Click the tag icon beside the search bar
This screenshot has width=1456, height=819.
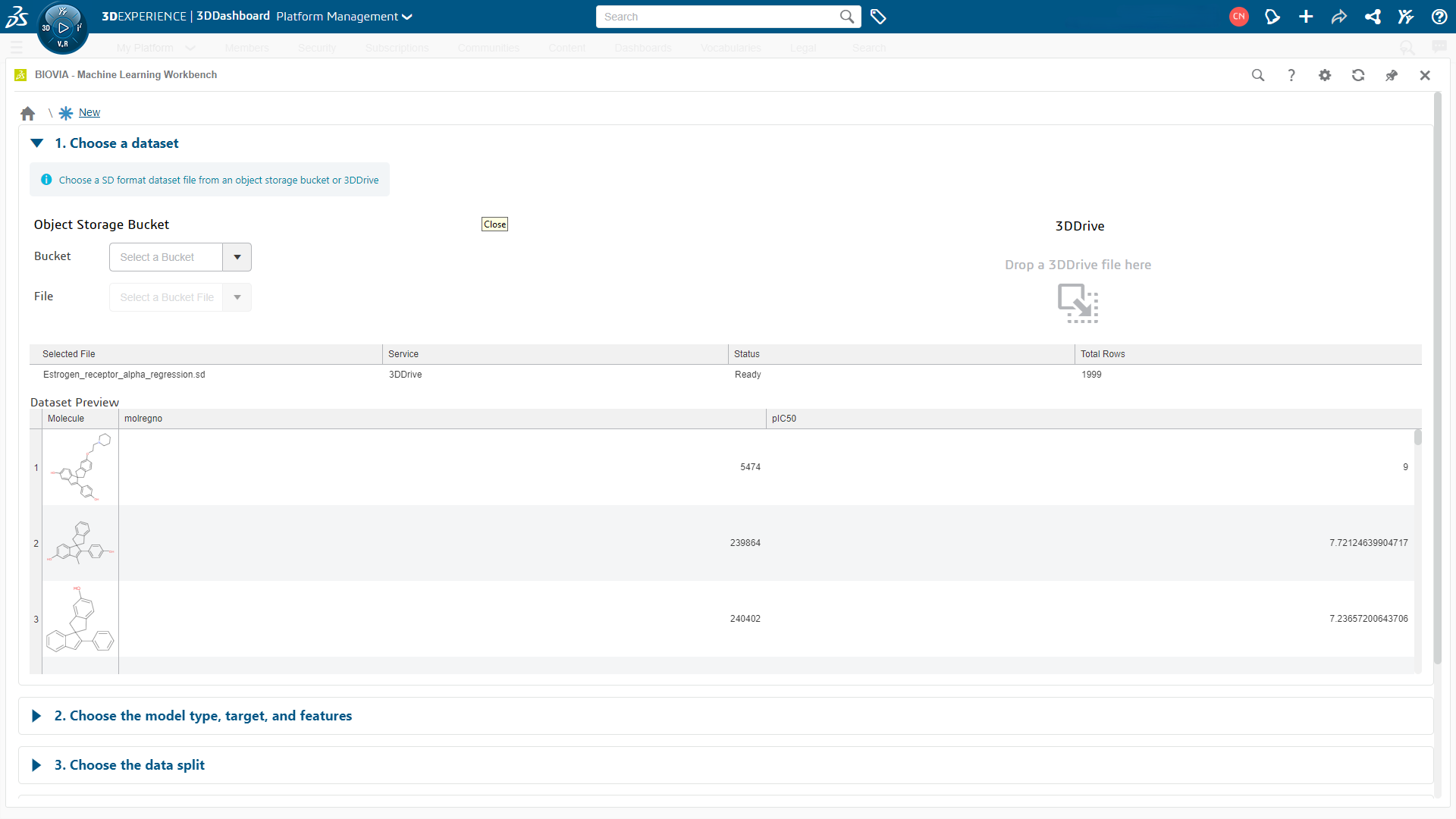point(878,16)
